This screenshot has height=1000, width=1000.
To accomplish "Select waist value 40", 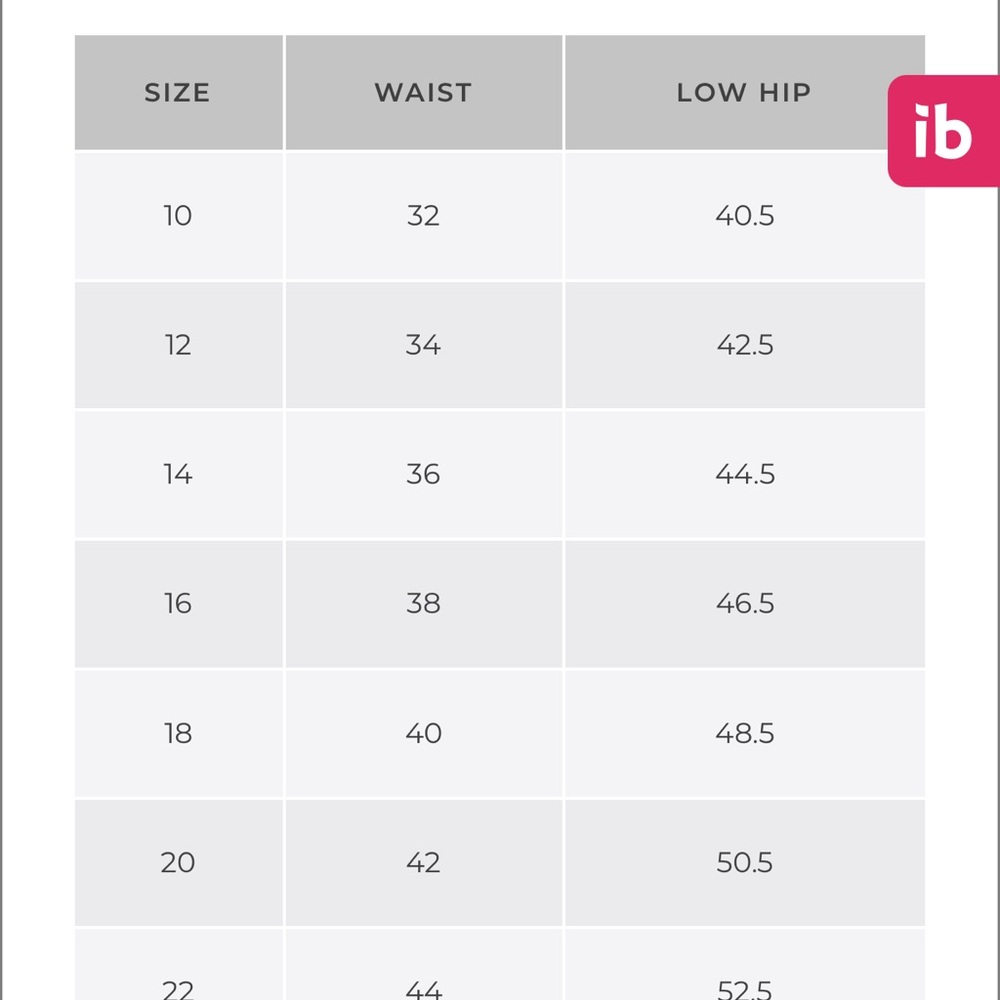I will click(x=423, y=733).
